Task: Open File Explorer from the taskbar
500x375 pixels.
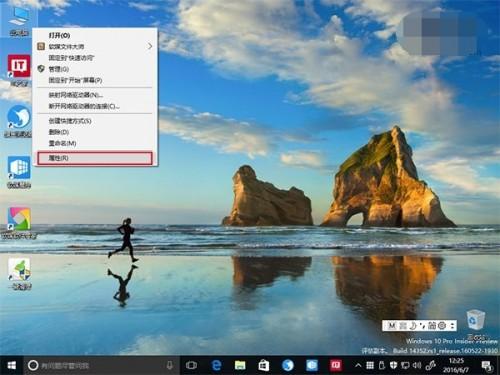Action: [240, 366]
